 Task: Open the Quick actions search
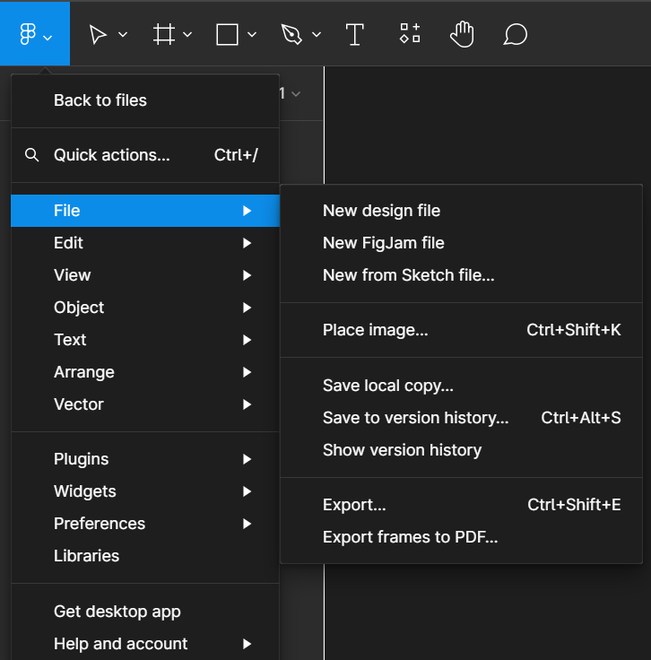point(112,155)
